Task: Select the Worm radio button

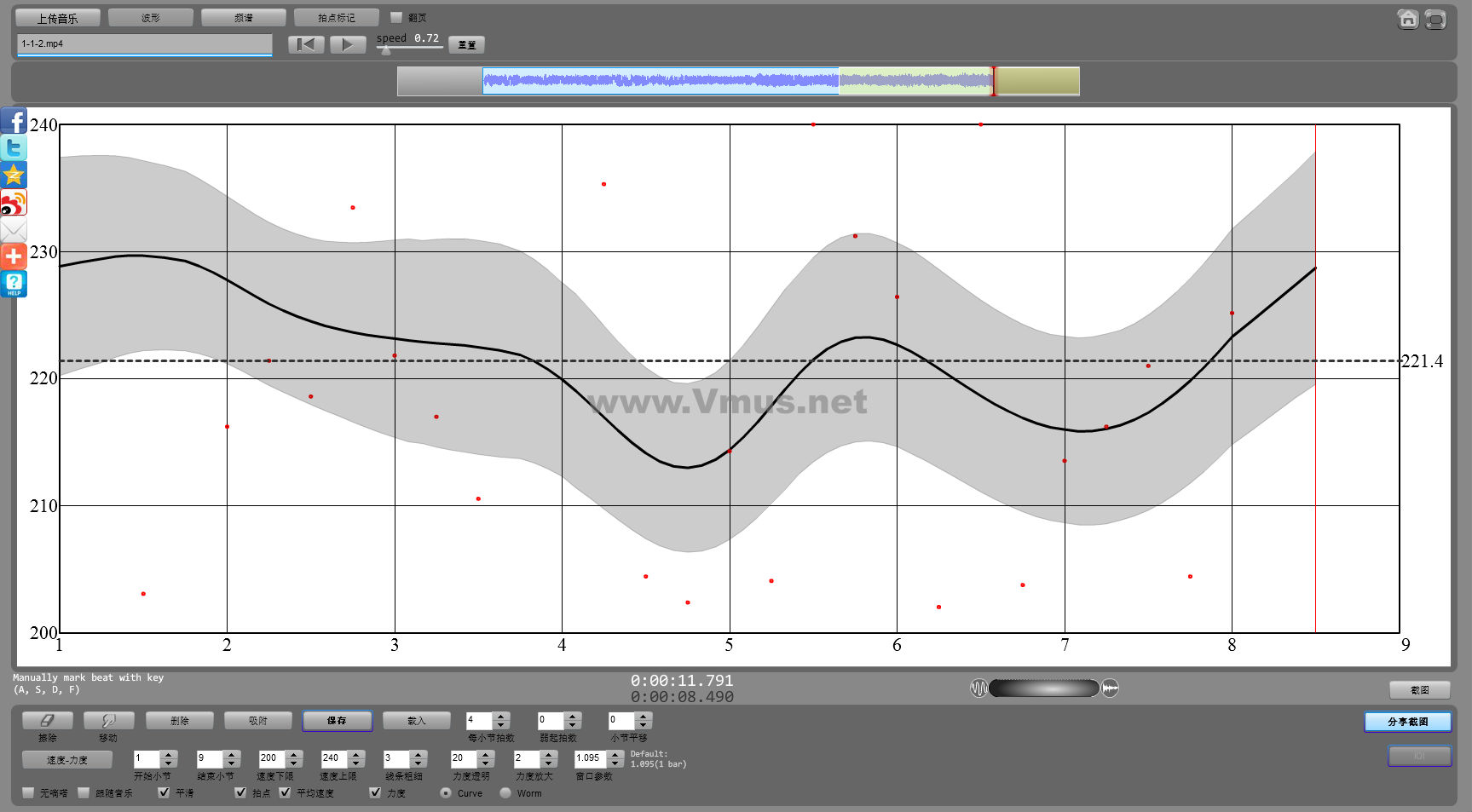Action: 505,792
